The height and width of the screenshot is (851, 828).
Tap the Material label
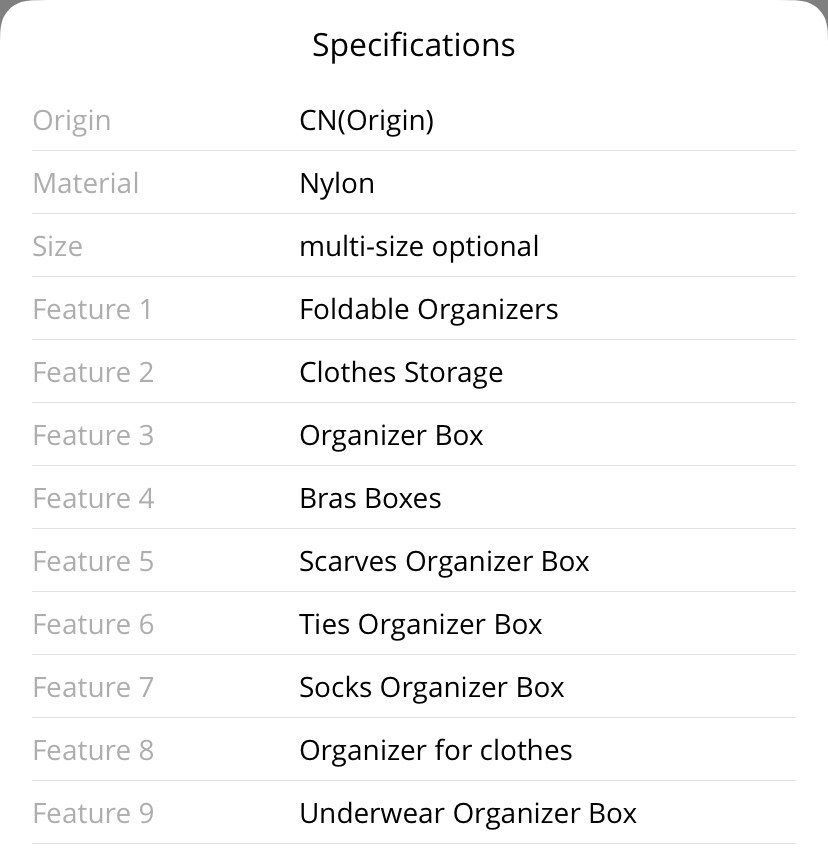(86, 183)
